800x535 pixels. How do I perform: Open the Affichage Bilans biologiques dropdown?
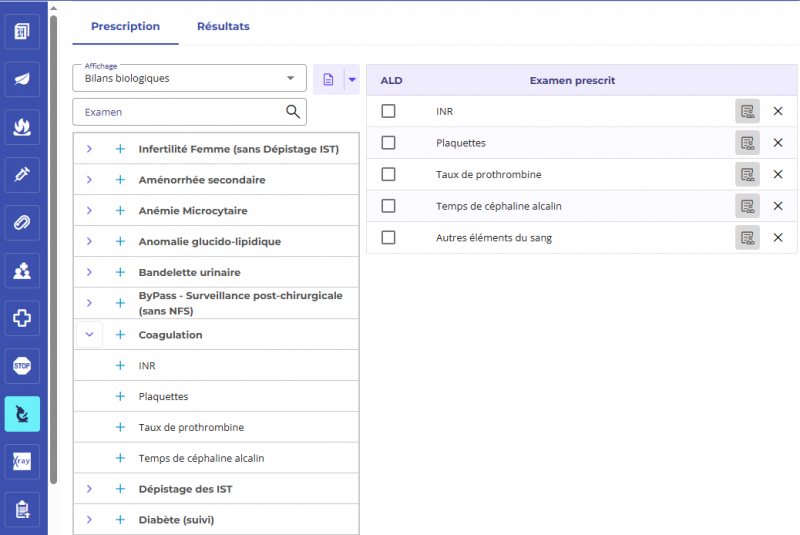point(189,78)
